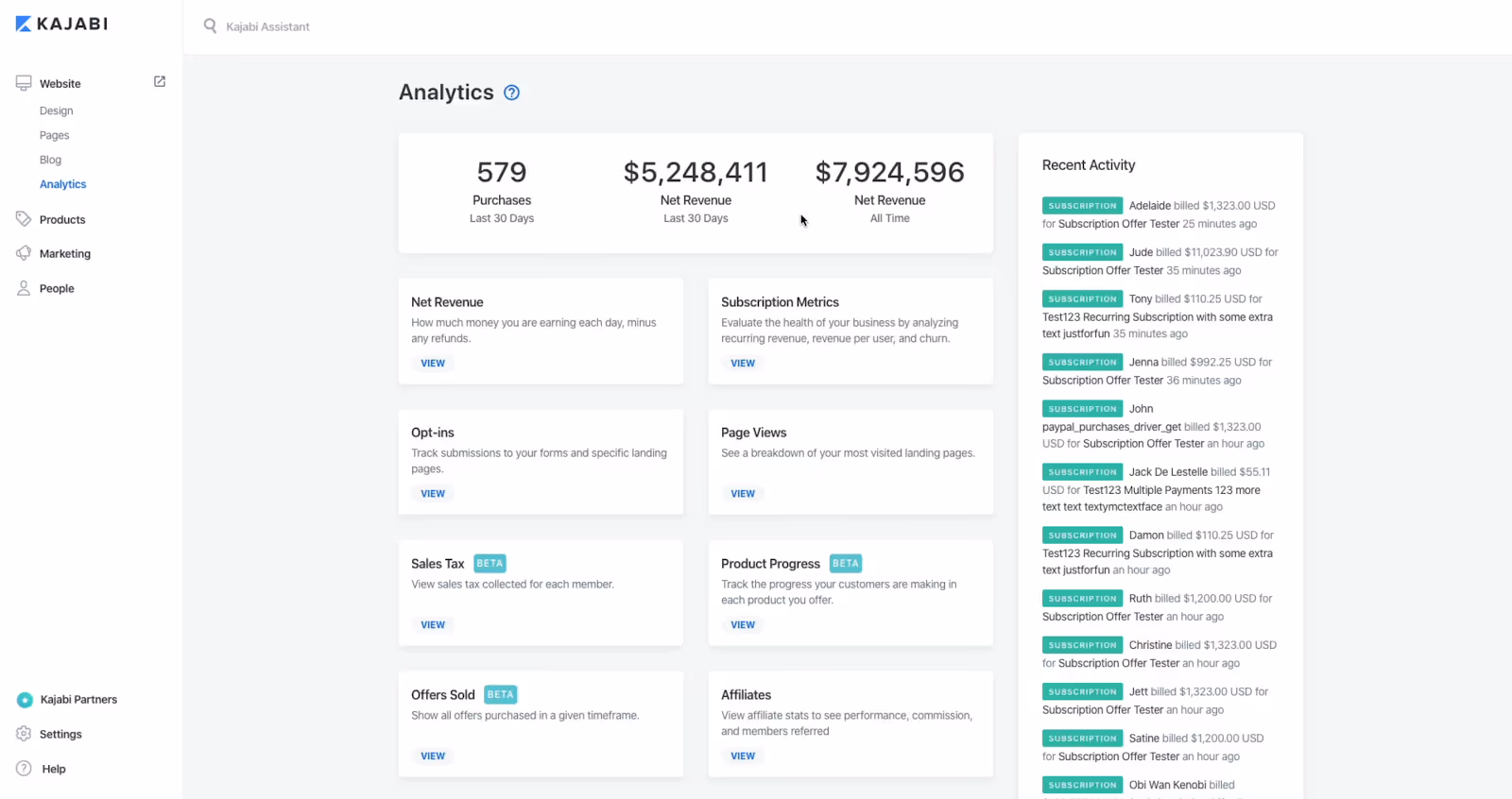Go to Pages in sidebar

(x=54, y=135)
